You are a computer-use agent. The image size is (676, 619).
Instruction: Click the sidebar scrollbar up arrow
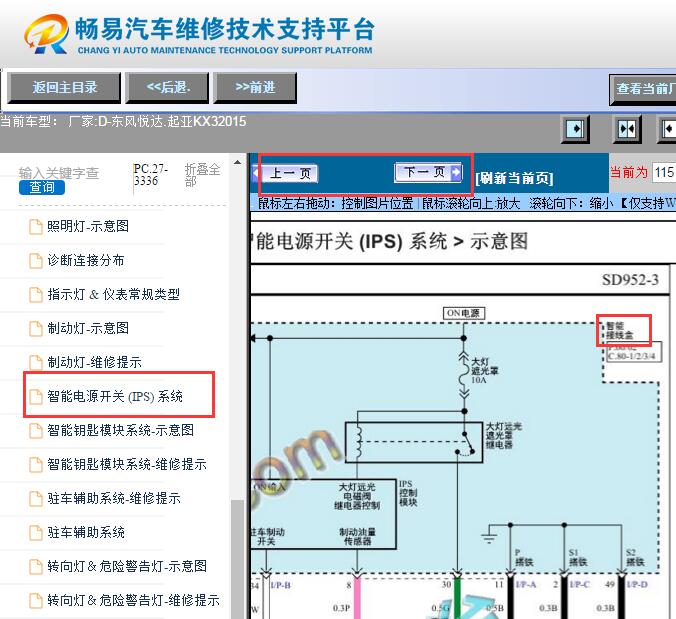237,163
